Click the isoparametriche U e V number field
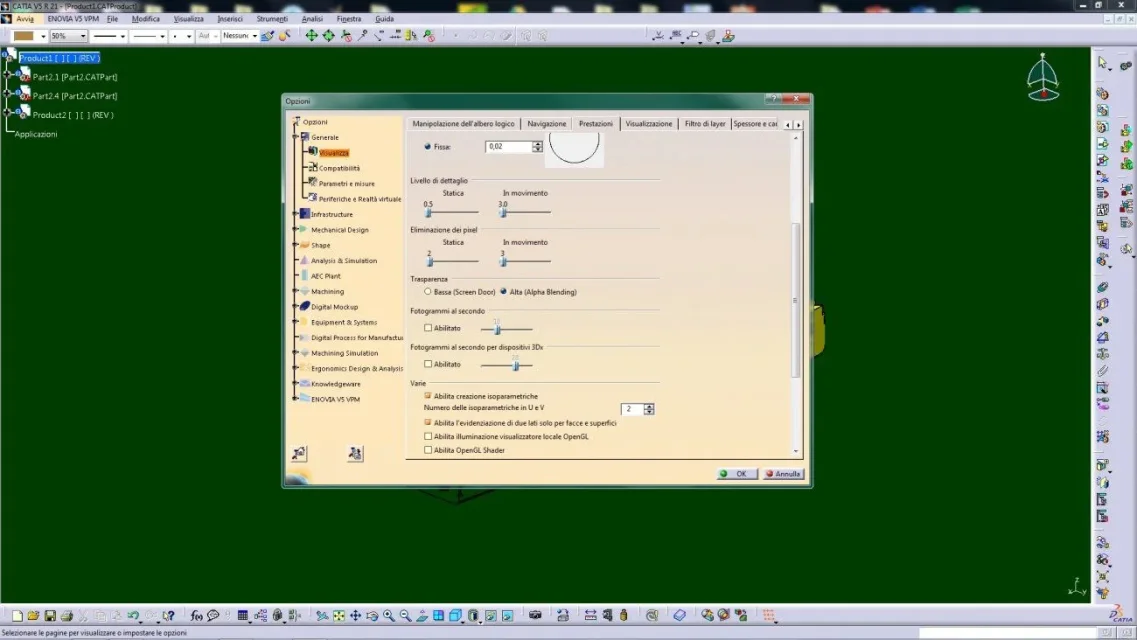The image size is (1137, 640). (x=632, y=409)
